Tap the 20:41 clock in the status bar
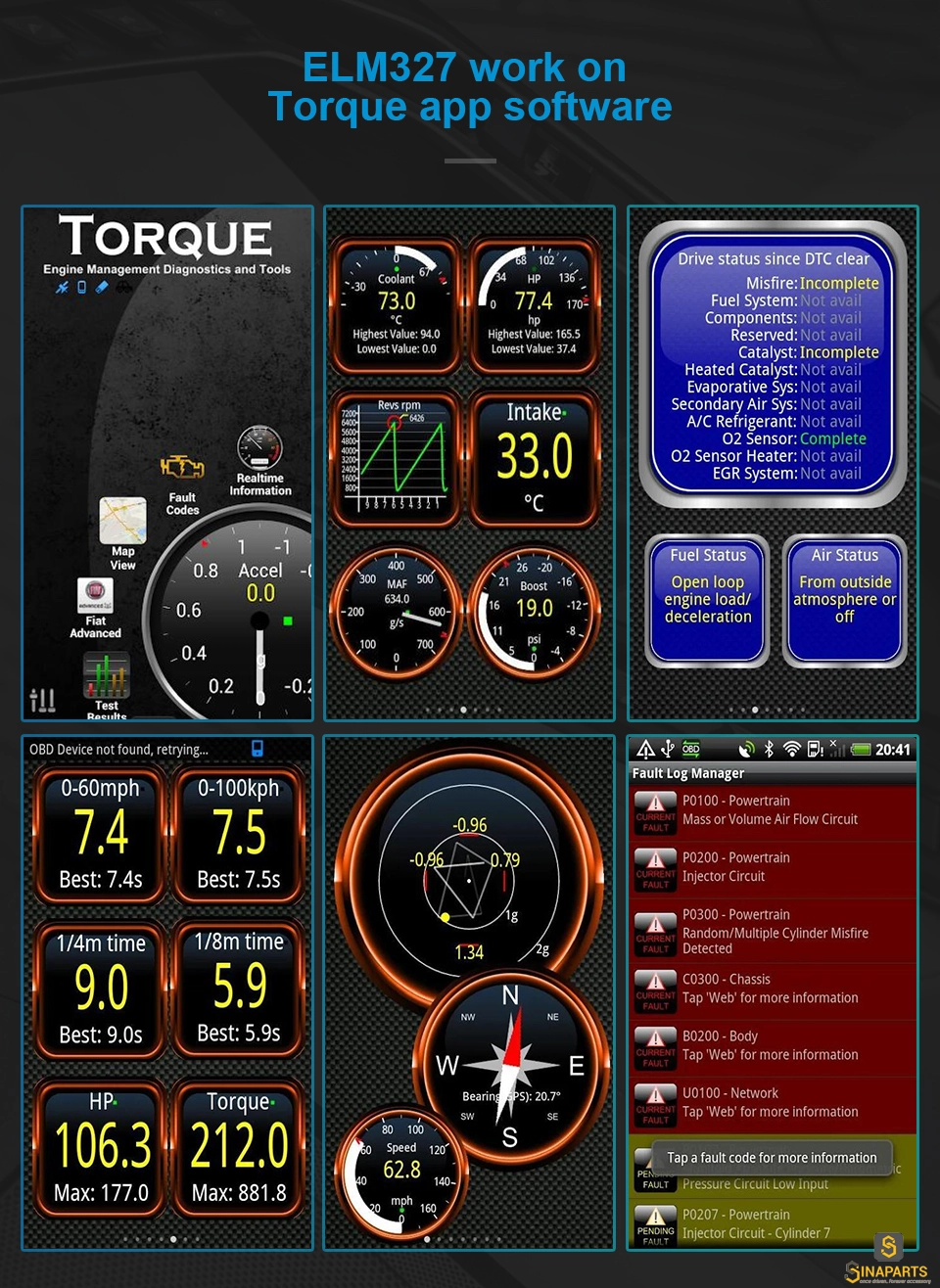The width and height of the screenshot is (940, 1288). (x=893, y=750)
